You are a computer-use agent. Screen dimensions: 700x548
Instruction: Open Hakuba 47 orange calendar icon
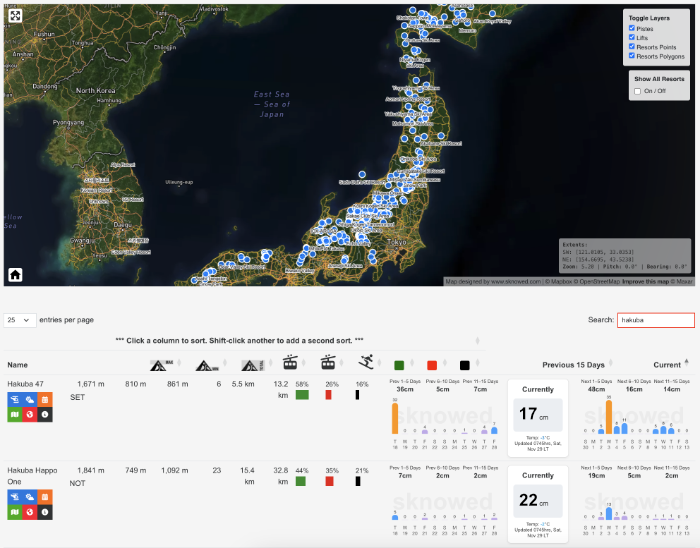tap(45, 400)
